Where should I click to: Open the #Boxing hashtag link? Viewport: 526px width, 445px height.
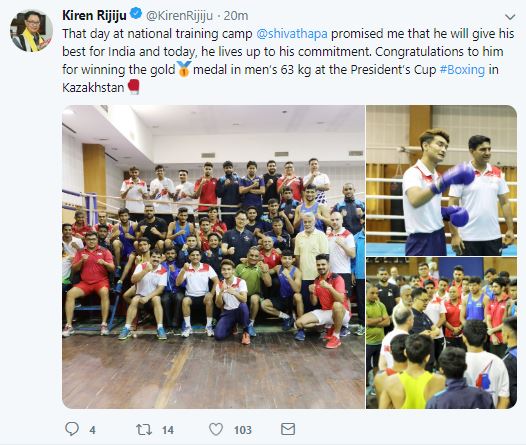pyautogui.click(x=462, y=70)
